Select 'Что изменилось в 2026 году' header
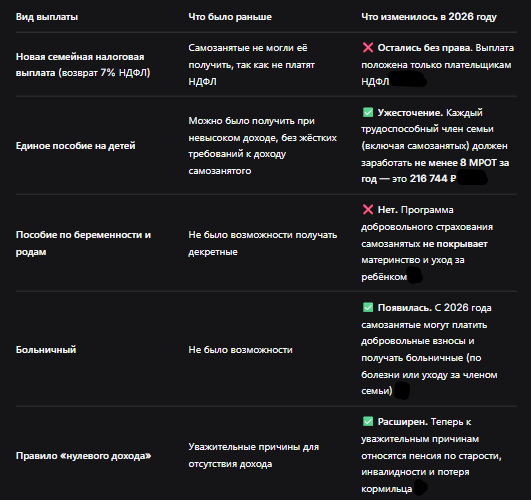Screen dimensions: 531x500 (x=429, y=17)
